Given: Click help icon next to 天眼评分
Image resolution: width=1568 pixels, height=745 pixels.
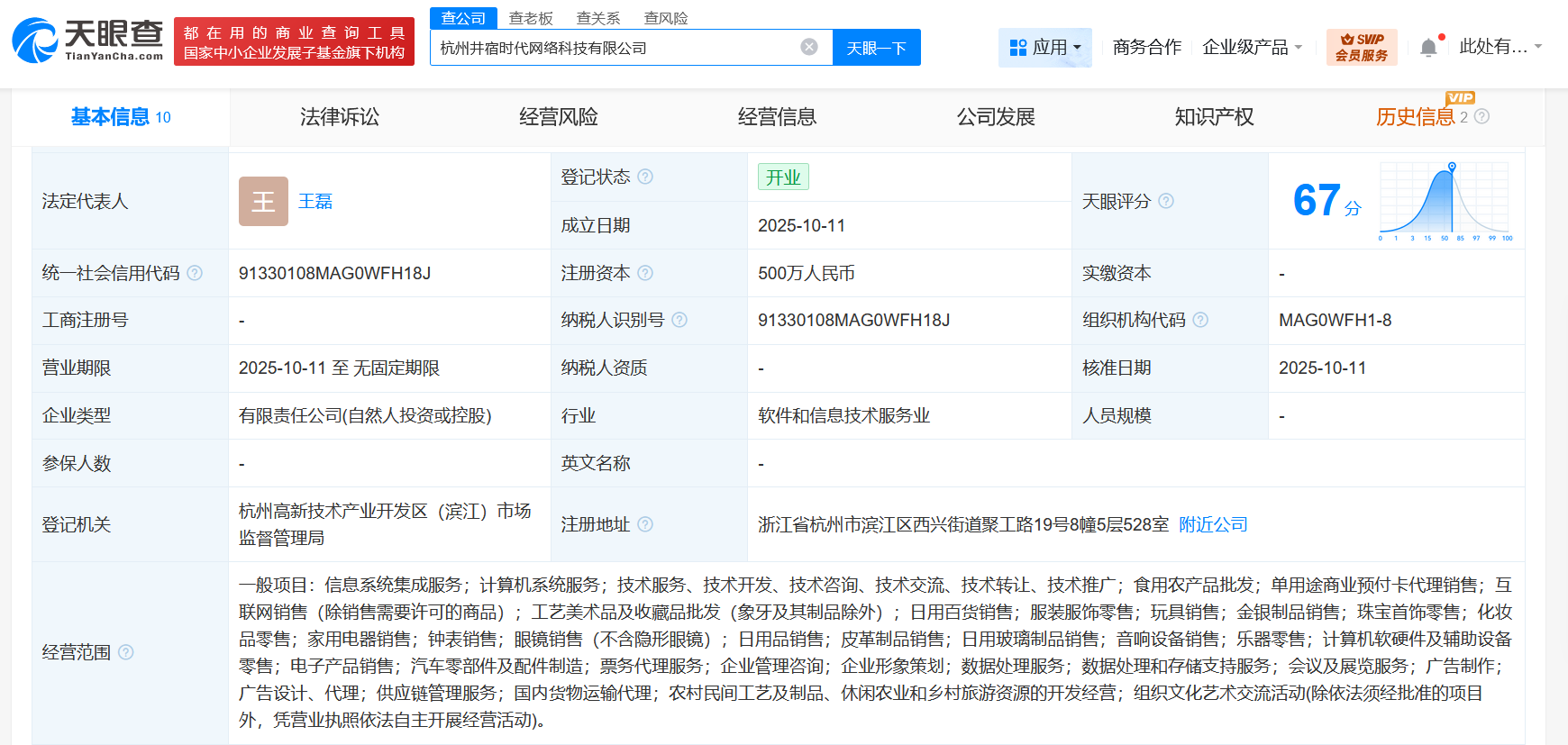Looking at the screenshot, I should pyautogui.click(x=1166, y=201).
